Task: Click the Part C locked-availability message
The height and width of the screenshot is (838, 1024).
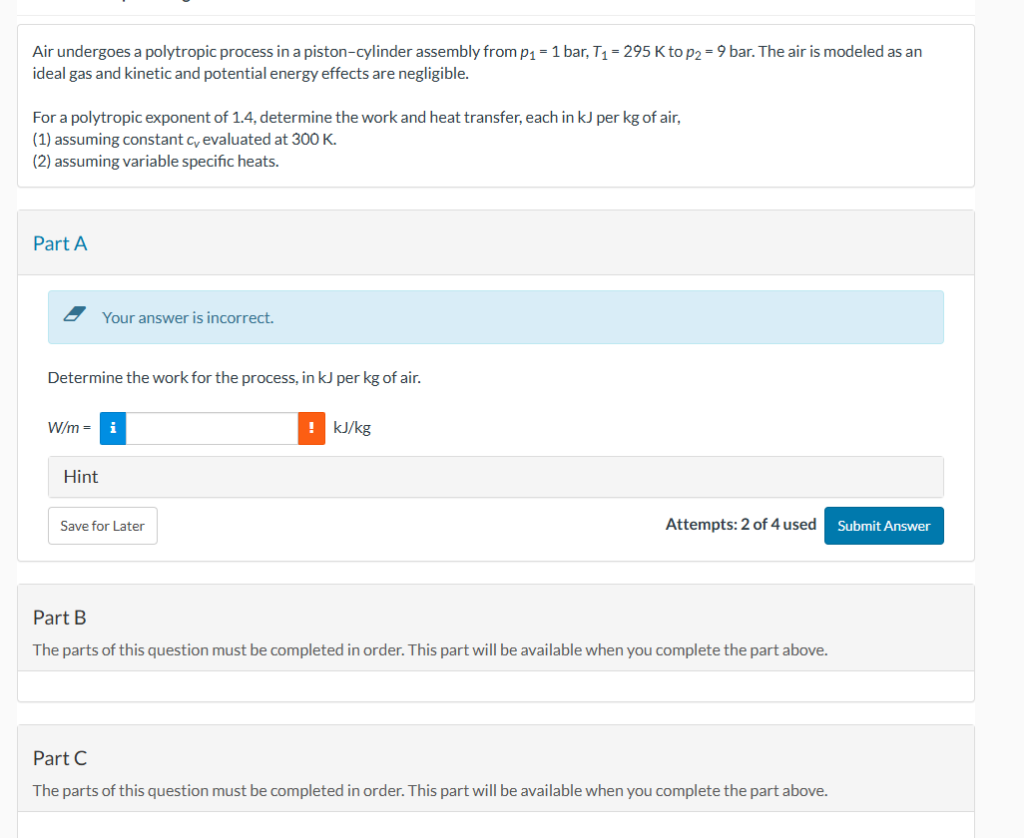Action: pos(430,790)
